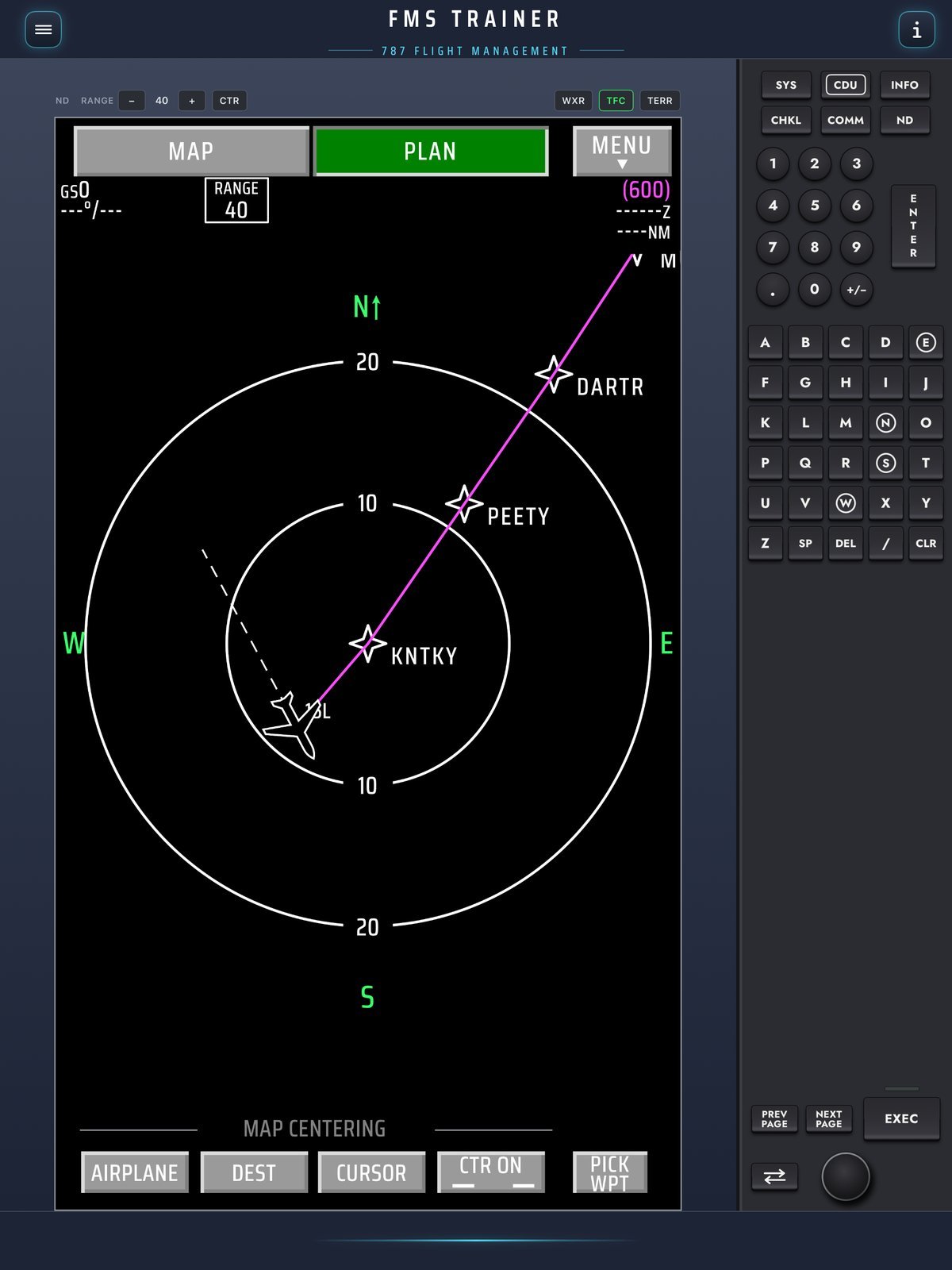Image resolution: width=952 pixels, height=1270 pixels.
Task: Tap the SP space key
Action: tap(805, 543)
